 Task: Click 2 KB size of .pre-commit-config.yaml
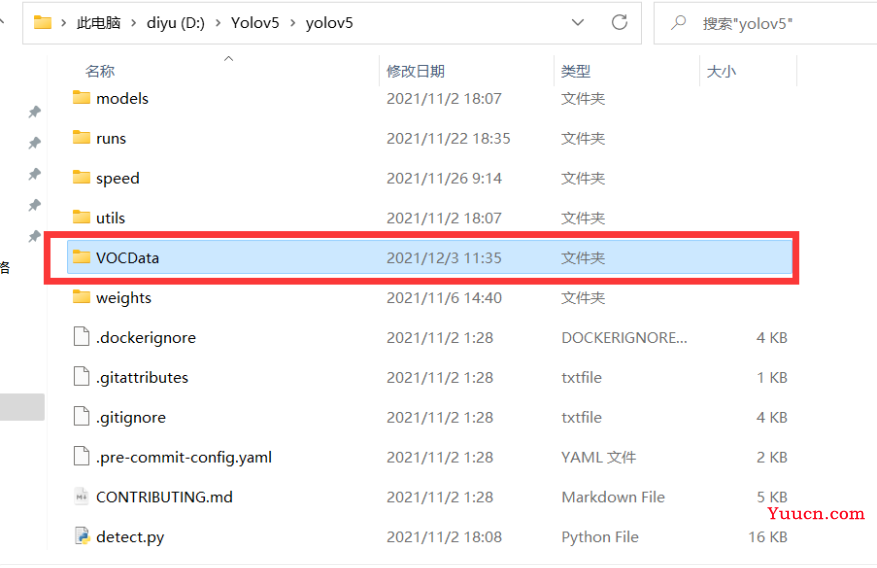click(772, 457)
